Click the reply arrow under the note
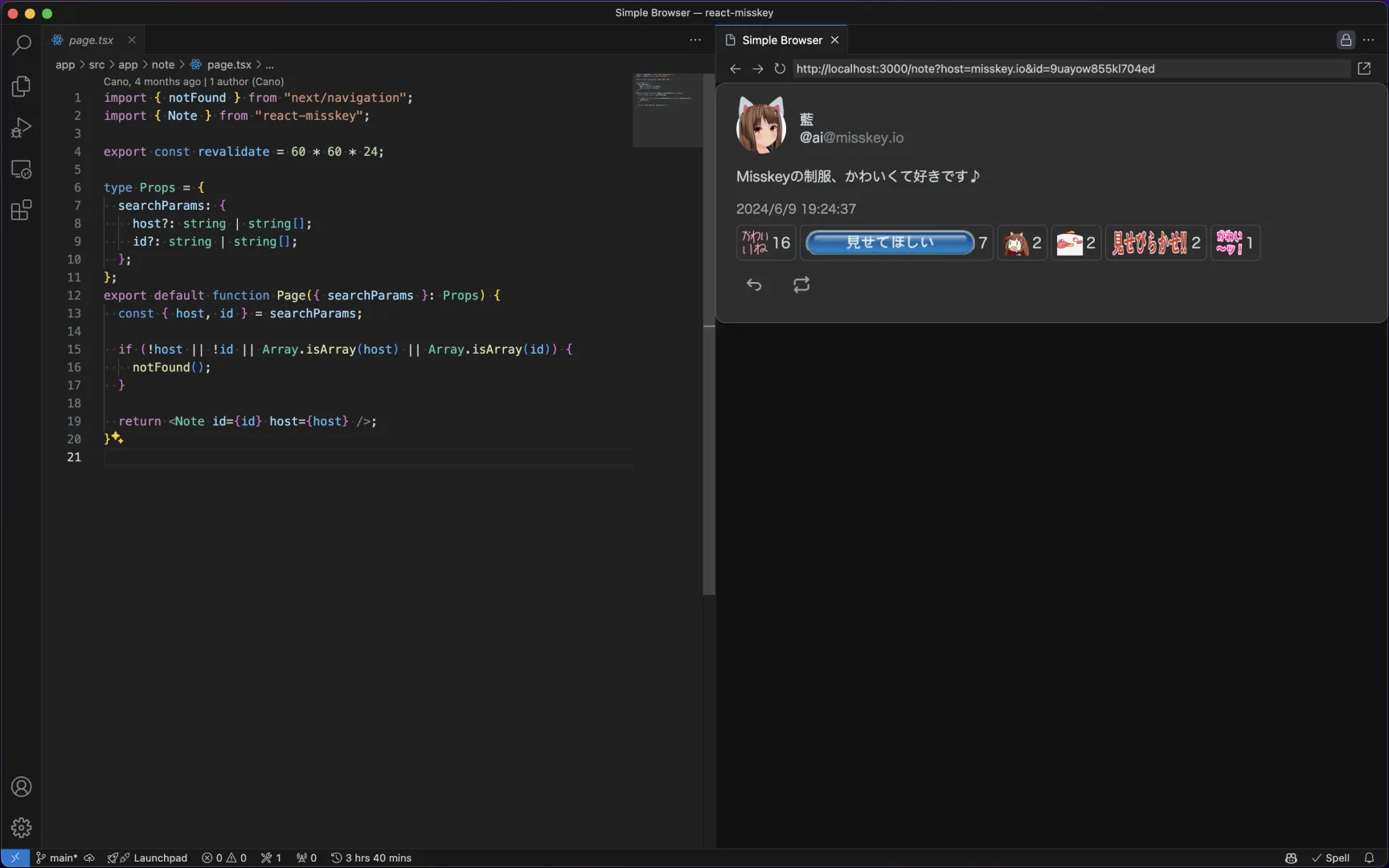 754,285
